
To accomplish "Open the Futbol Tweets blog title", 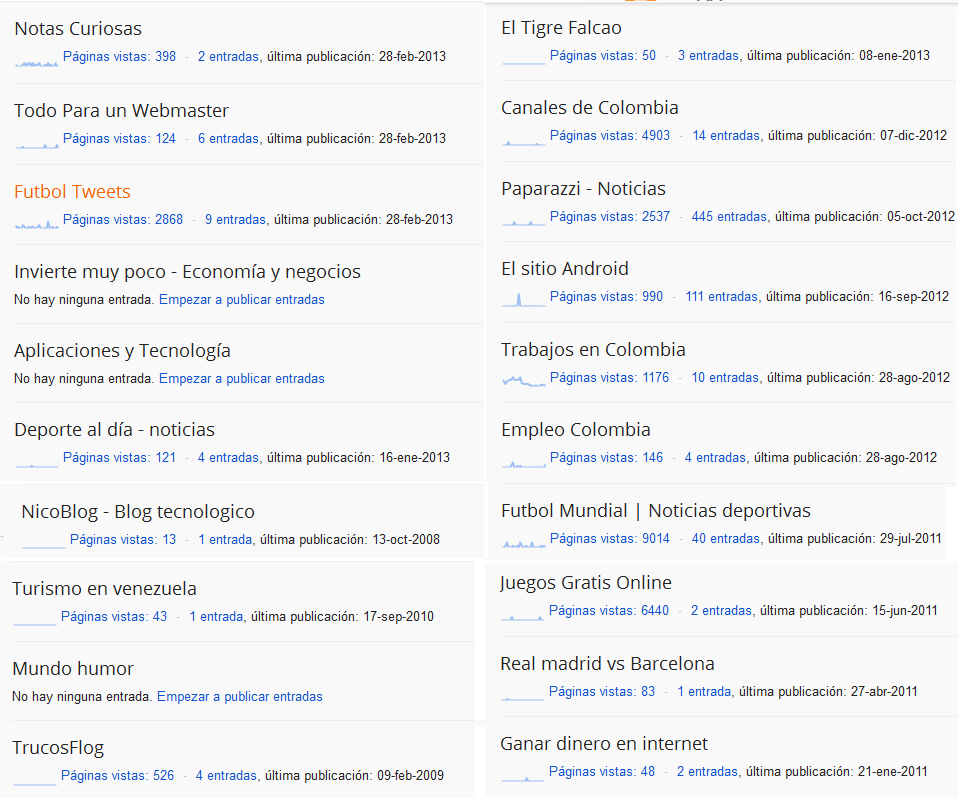I will (x=72, y=192).
